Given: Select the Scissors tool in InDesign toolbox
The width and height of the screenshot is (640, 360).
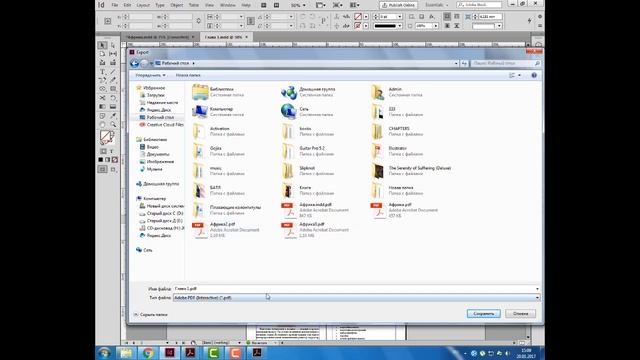Looking at the screenshot, I should (102, 98).
